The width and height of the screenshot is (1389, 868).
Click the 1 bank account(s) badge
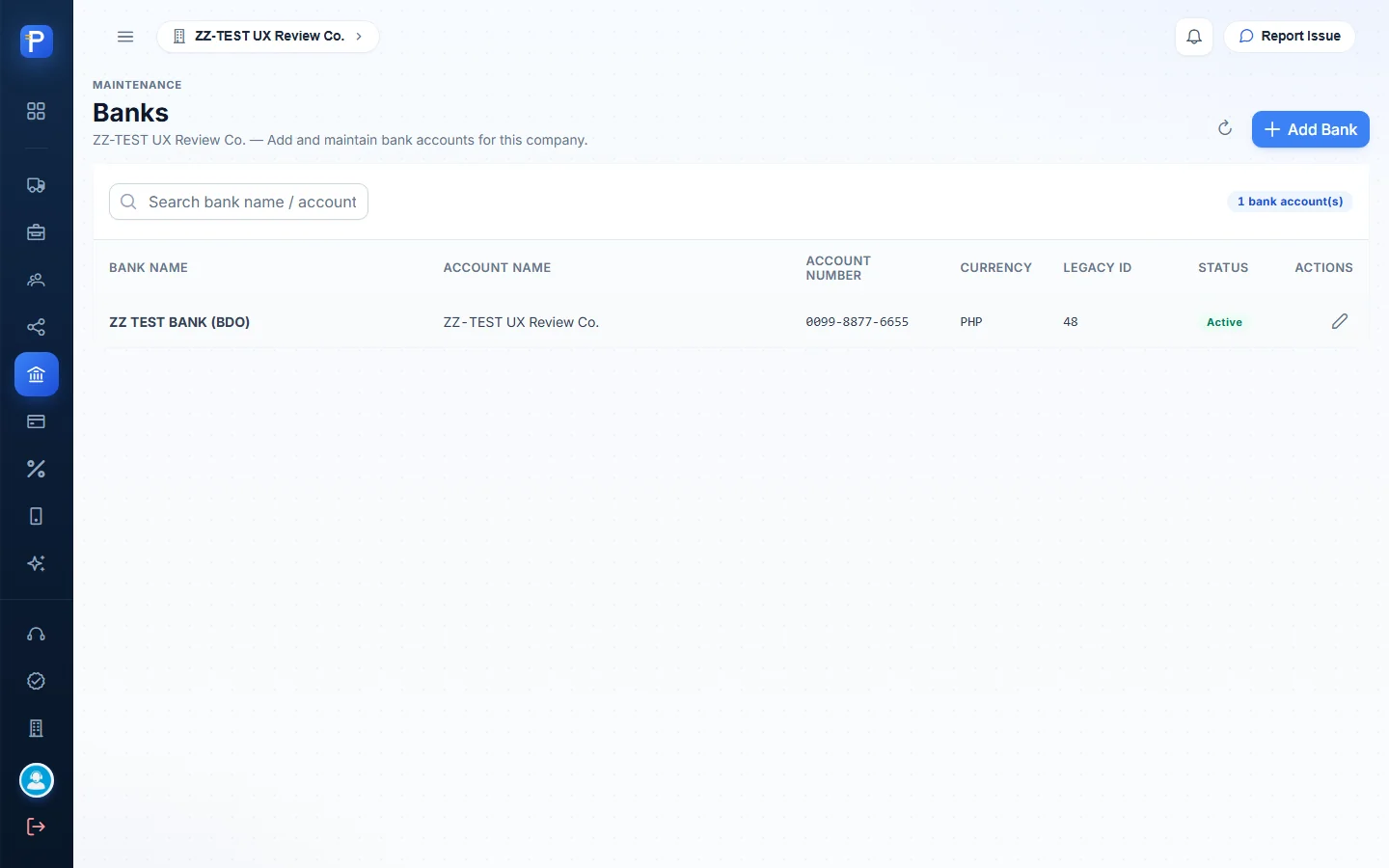pos(1290,202)
